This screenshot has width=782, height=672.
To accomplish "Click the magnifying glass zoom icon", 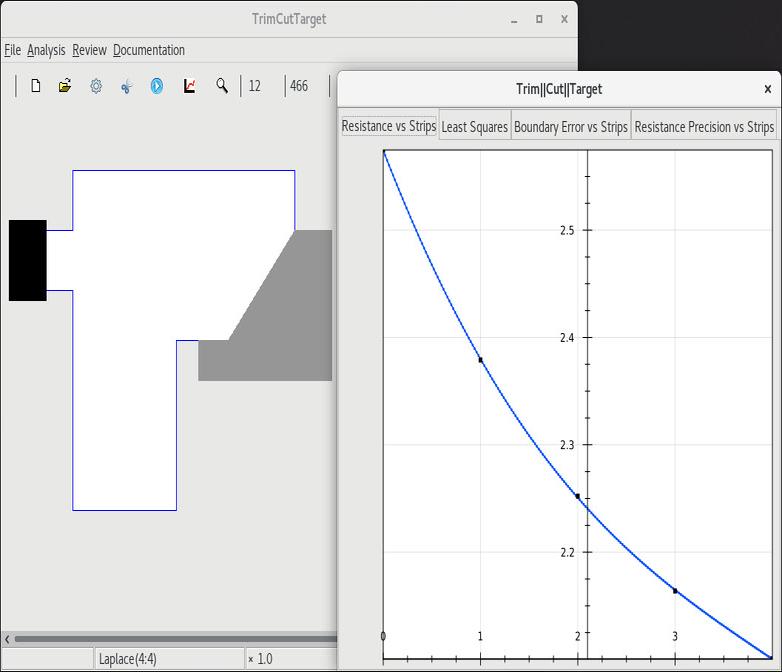I will coord(222,86).
